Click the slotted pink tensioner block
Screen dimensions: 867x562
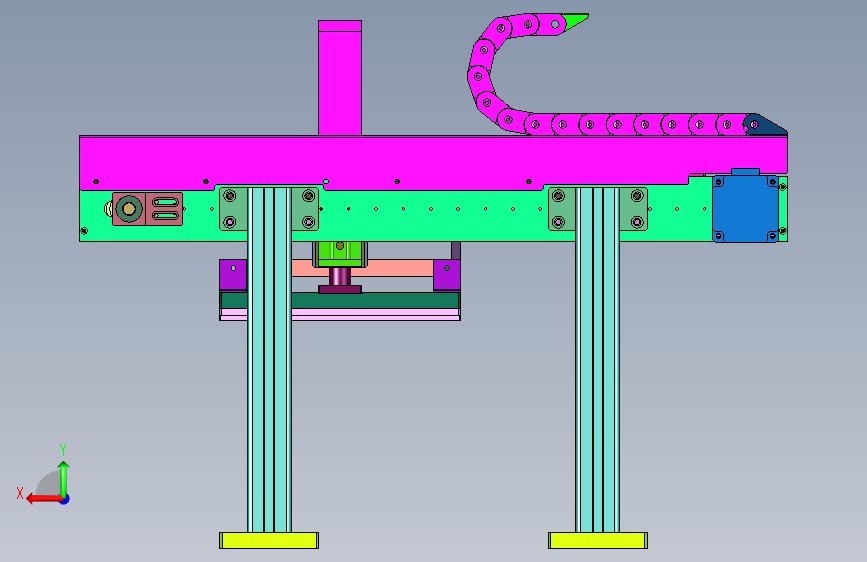tap(164, 209)
